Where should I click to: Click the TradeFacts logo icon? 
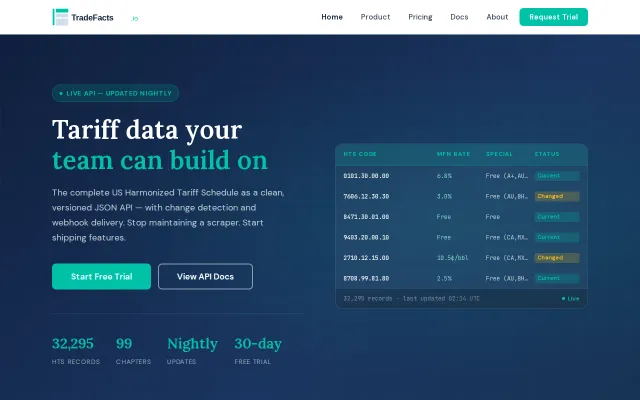[60, 17]
